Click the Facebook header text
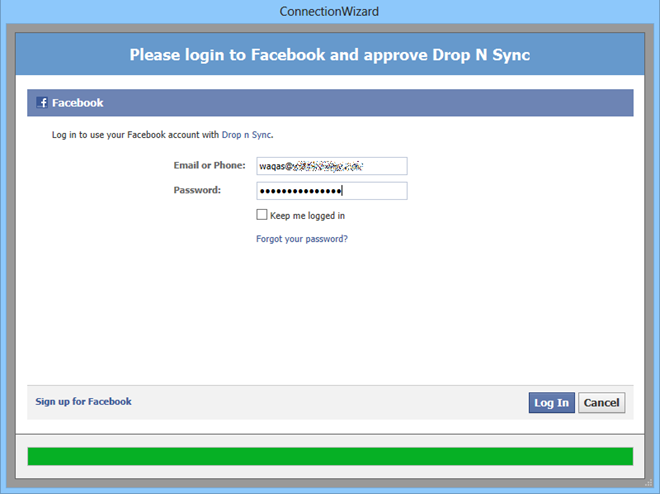The image size is (660, 494). click(x=77, y=103)
